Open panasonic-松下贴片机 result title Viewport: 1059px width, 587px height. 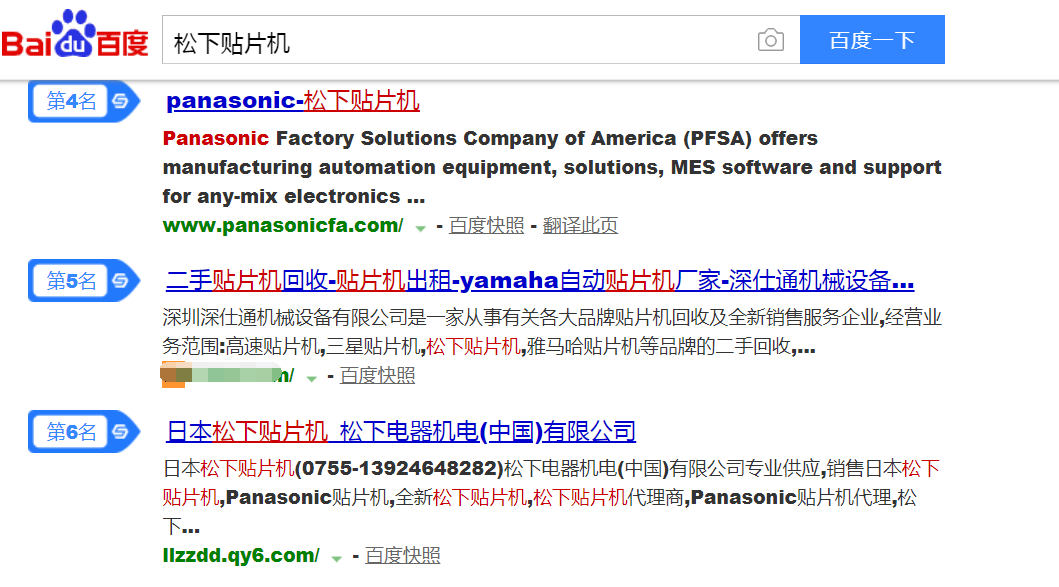click(293, 101)
